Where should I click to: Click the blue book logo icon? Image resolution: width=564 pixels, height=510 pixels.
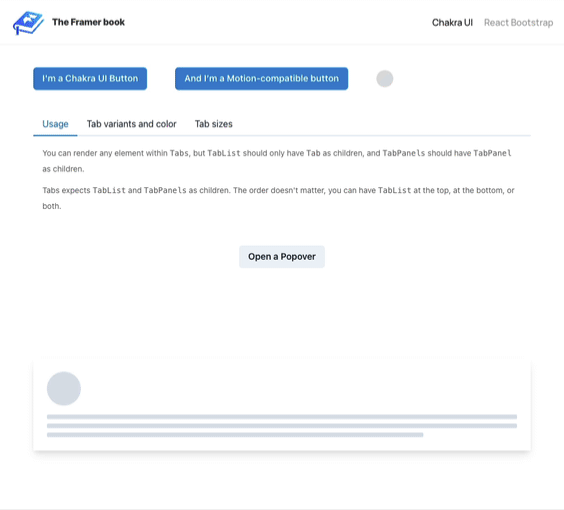(28, 23)
